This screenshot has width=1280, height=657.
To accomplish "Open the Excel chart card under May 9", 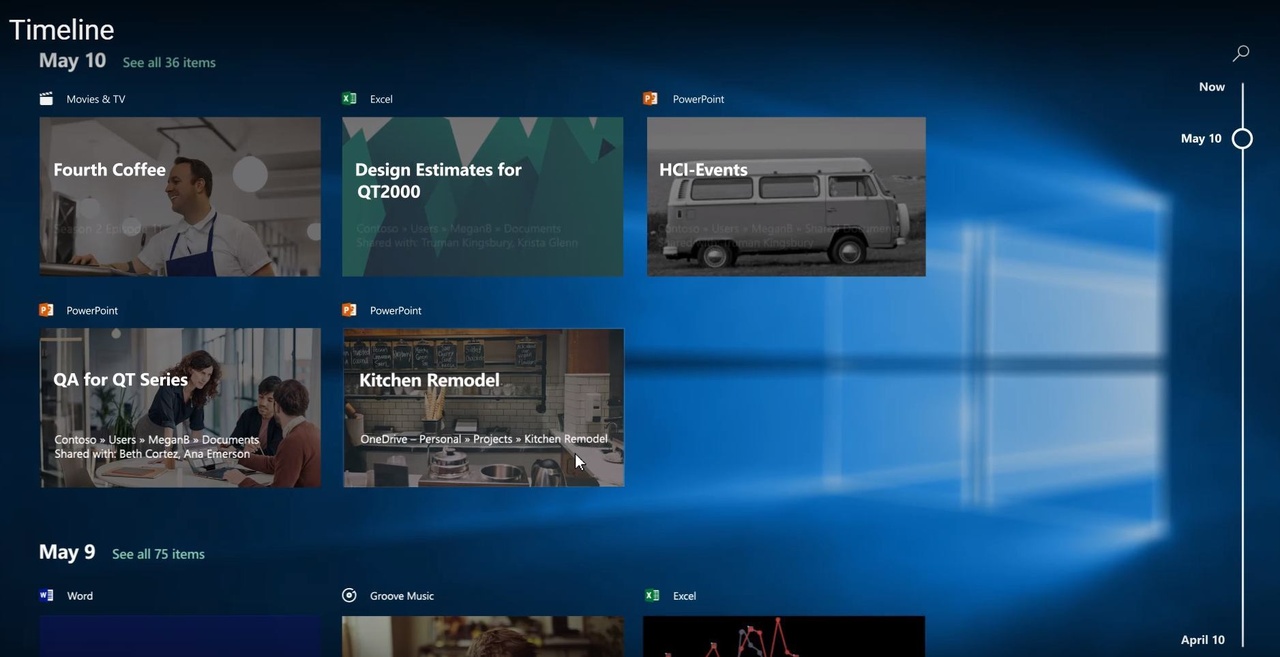I will (x=784, y=636).
